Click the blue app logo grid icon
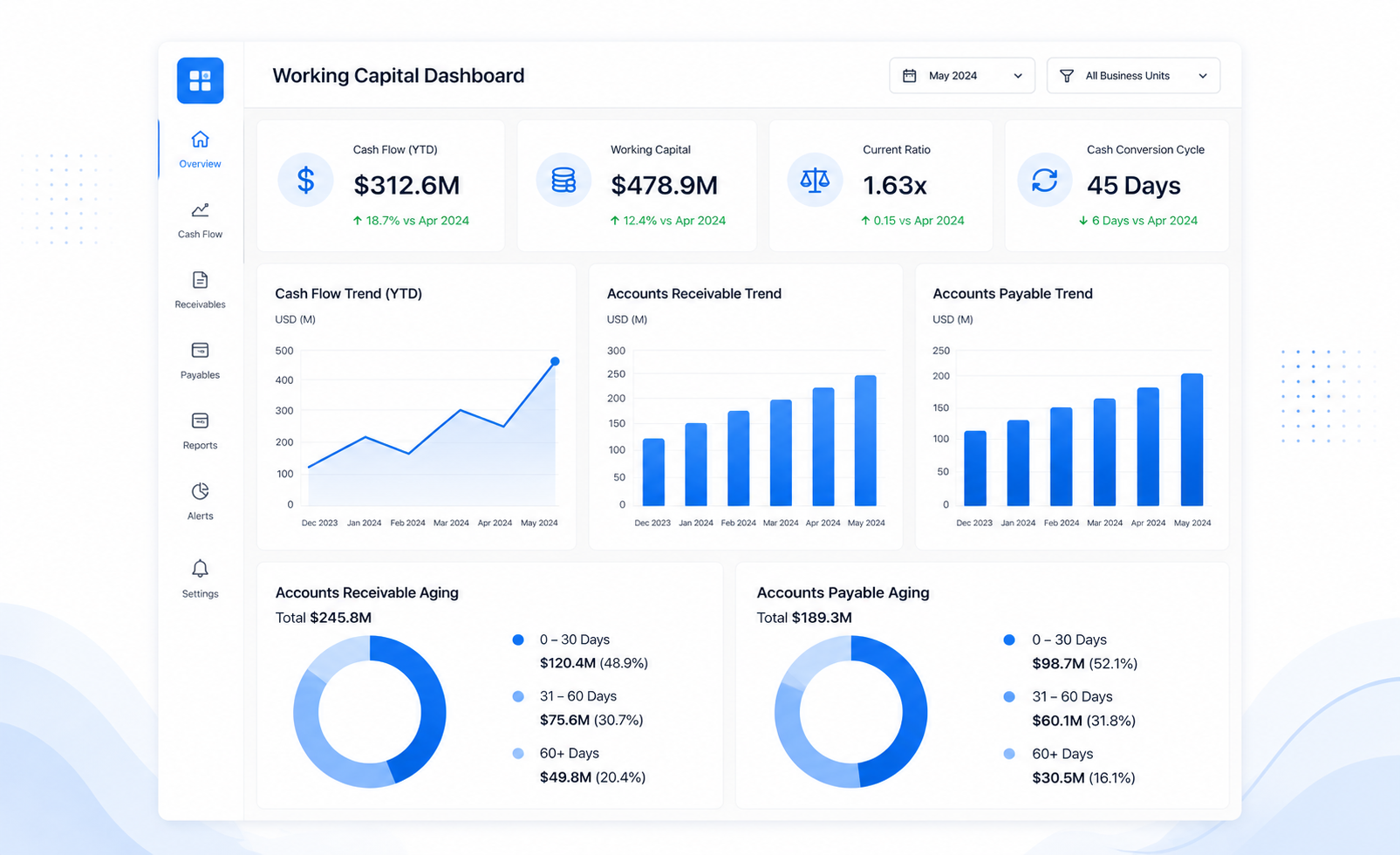The width and height of the screenshot is (1400, 855). click(x=200, y=80)
